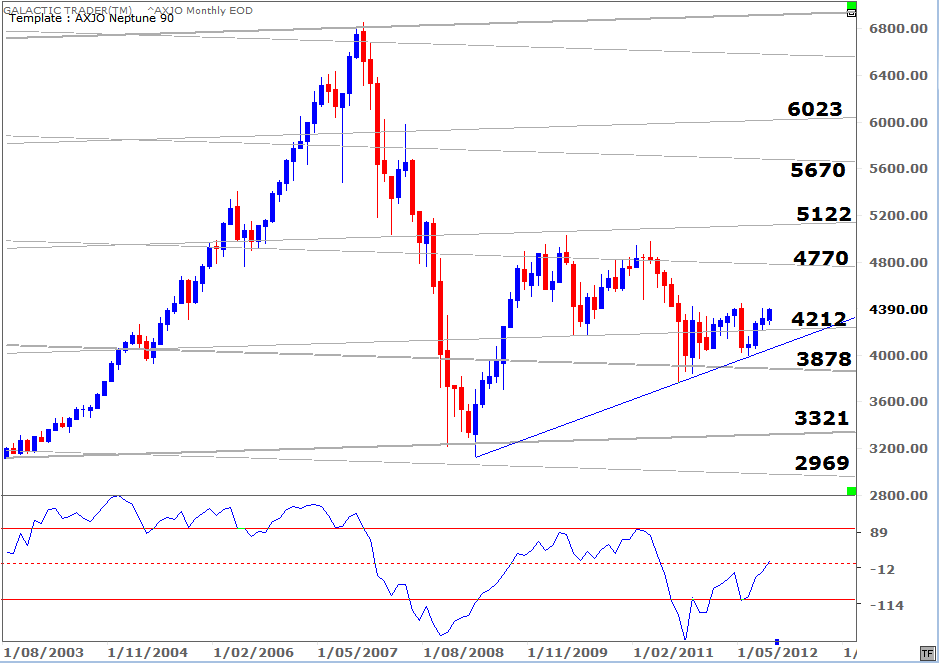Click the blue marker on the date axis
This screenshot has height=663, width=939.
pyautogui.click(x=777, y=641)
